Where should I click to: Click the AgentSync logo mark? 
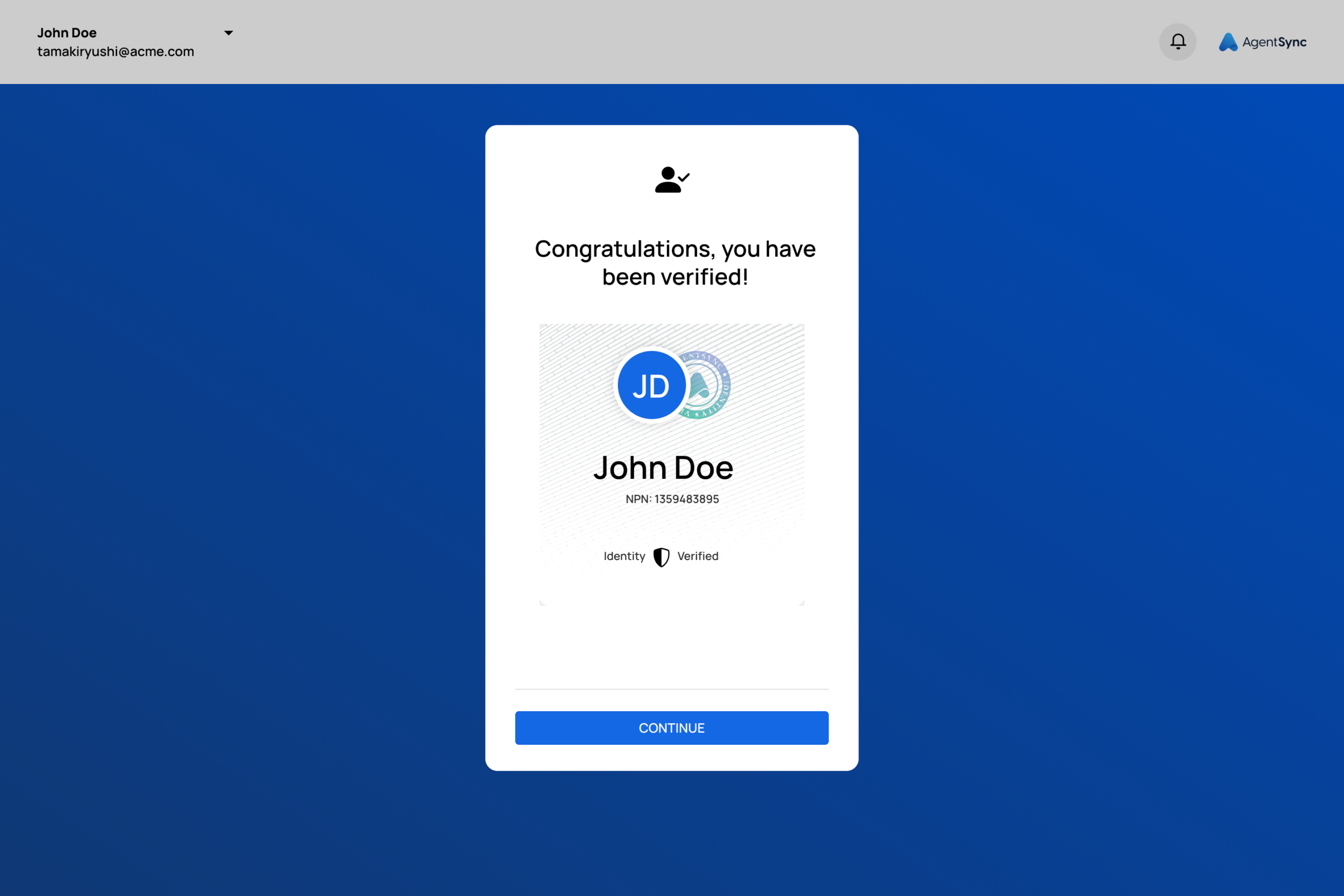click(1227, 41)
